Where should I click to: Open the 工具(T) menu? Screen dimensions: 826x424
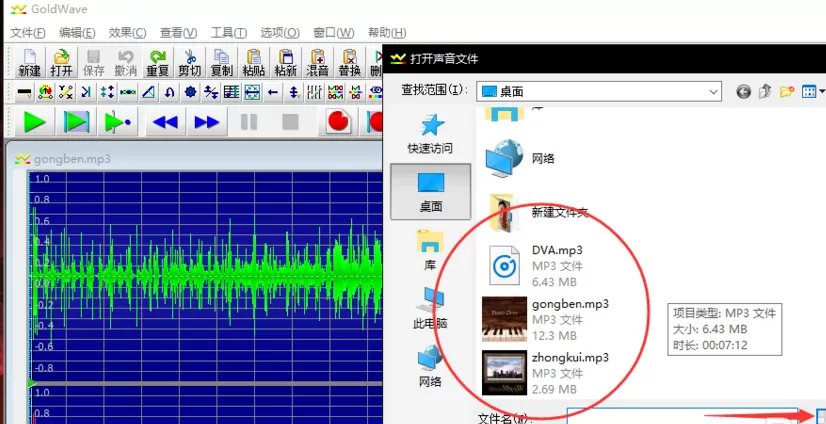coord(229,33)
